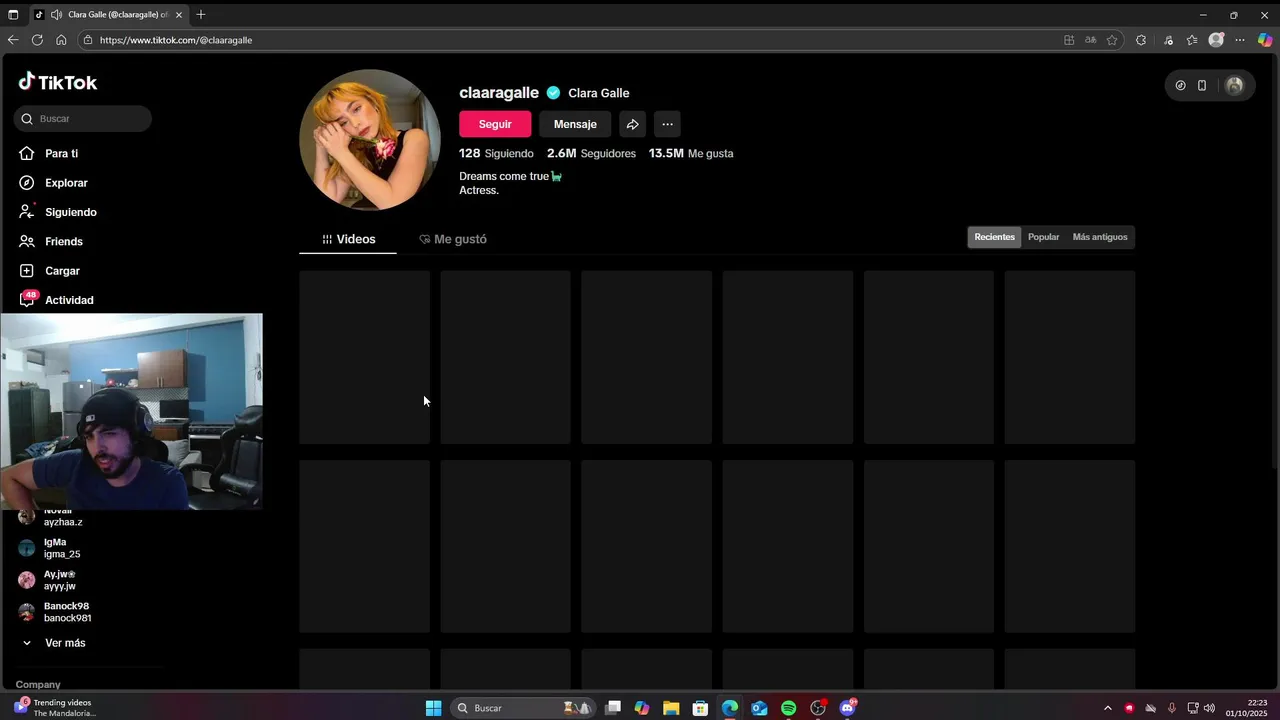The width and height of the screenshot is (1280, 720).
Task: Open Outlook from the taskbar
Action: click(759, 708)
